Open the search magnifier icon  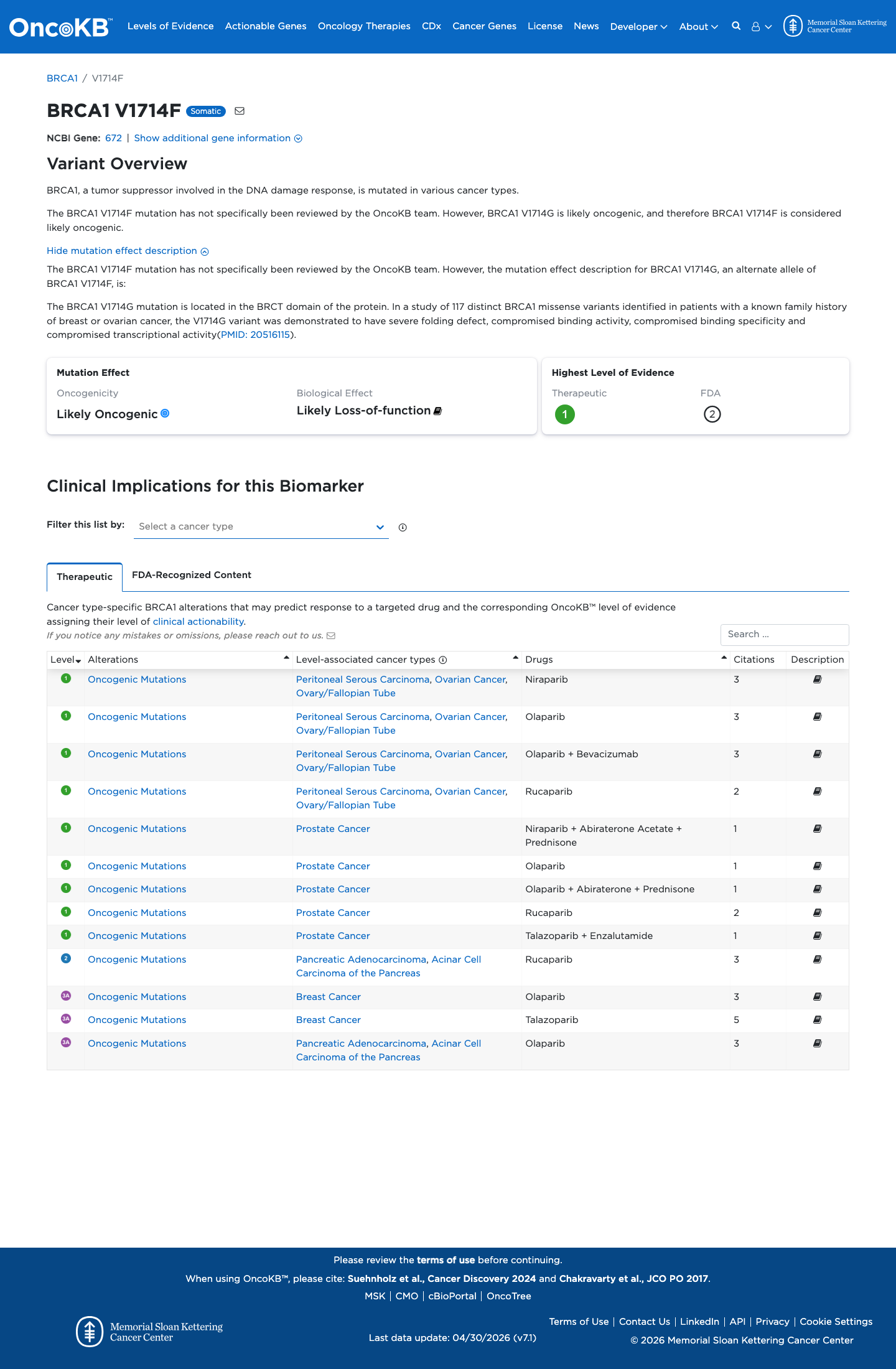[736, 26]
